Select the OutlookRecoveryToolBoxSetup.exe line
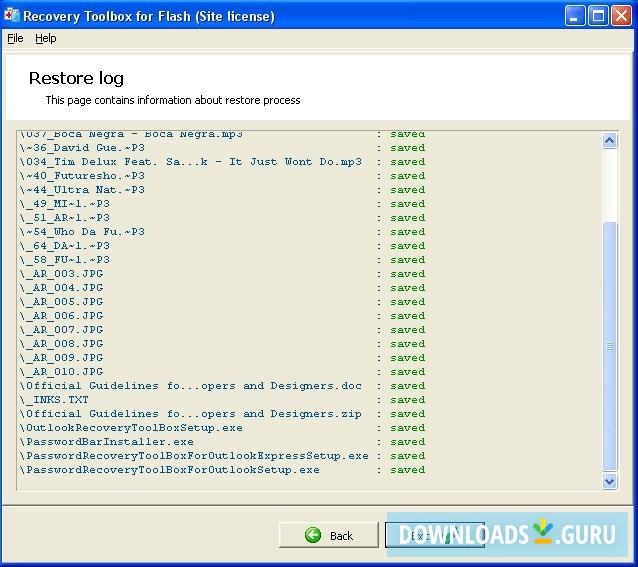 pyautogui.click(x=223, y=428)
